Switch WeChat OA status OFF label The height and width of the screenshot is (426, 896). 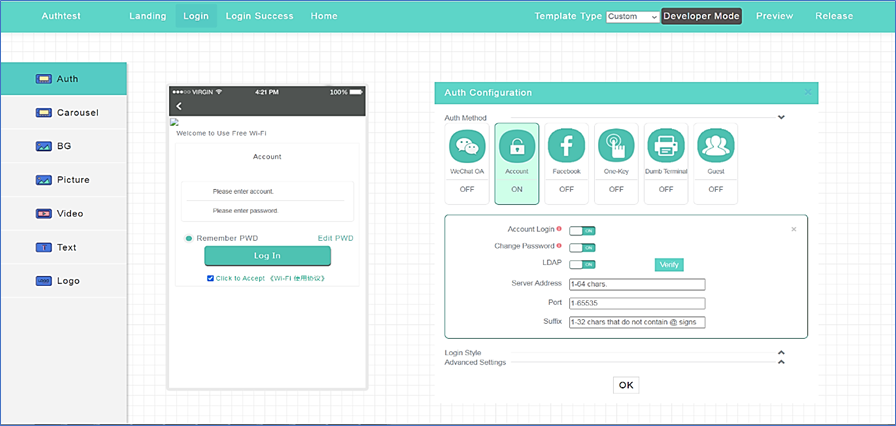point(467,189)
